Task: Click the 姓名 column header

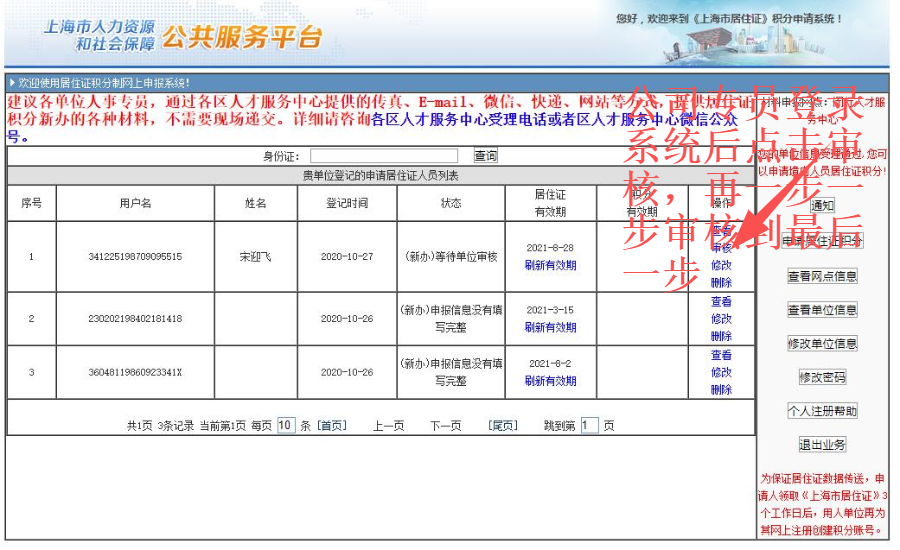Action: (x=255, y=203)
